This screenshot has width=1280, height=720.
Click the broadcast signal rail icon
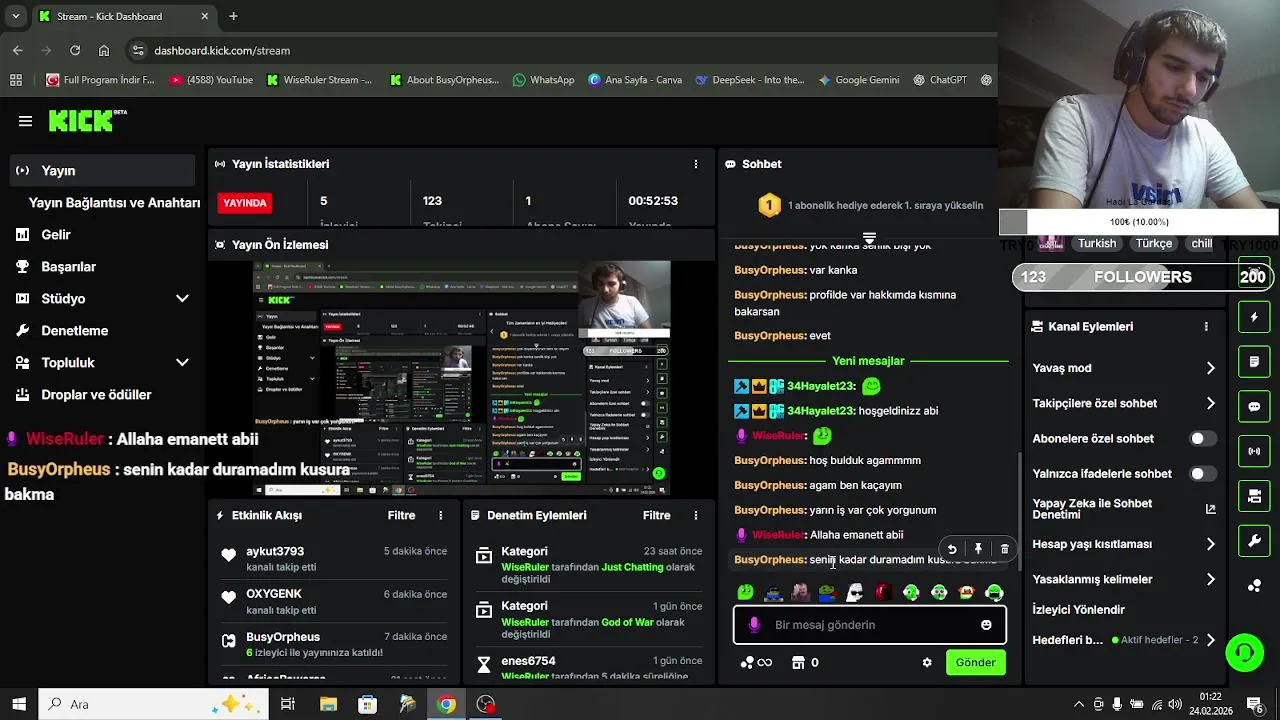pos(1254,452)
